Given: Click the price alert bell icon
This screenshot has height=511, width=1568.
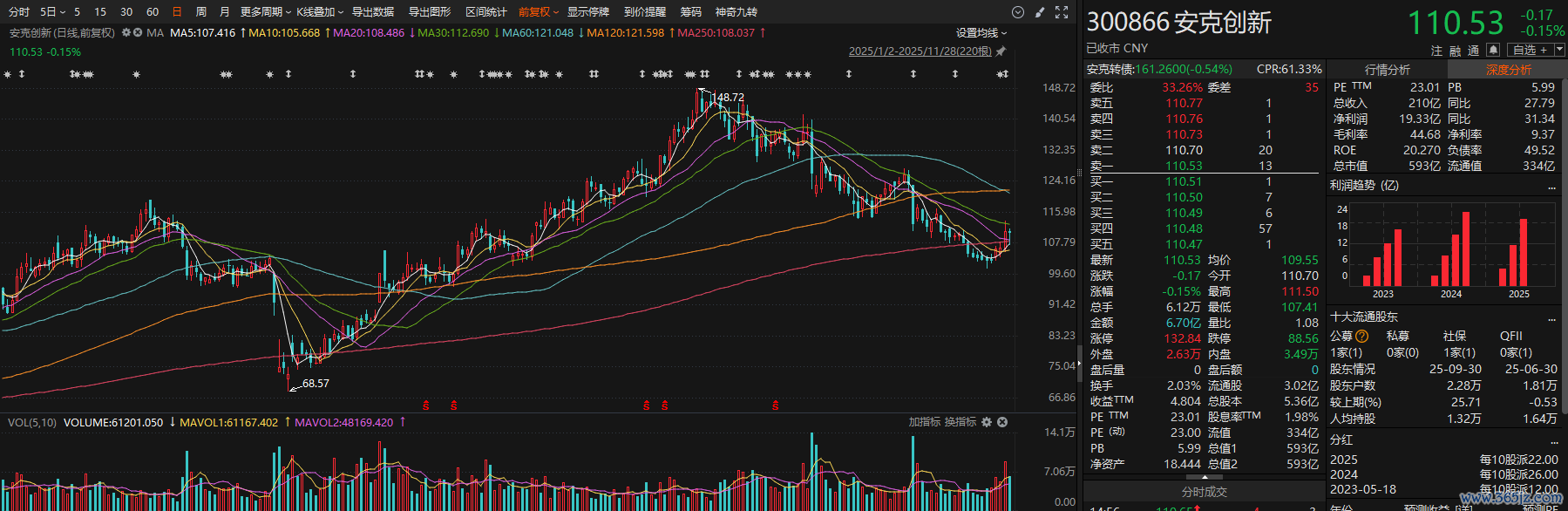Looking at the screenshot, I should pos(1493,50).
